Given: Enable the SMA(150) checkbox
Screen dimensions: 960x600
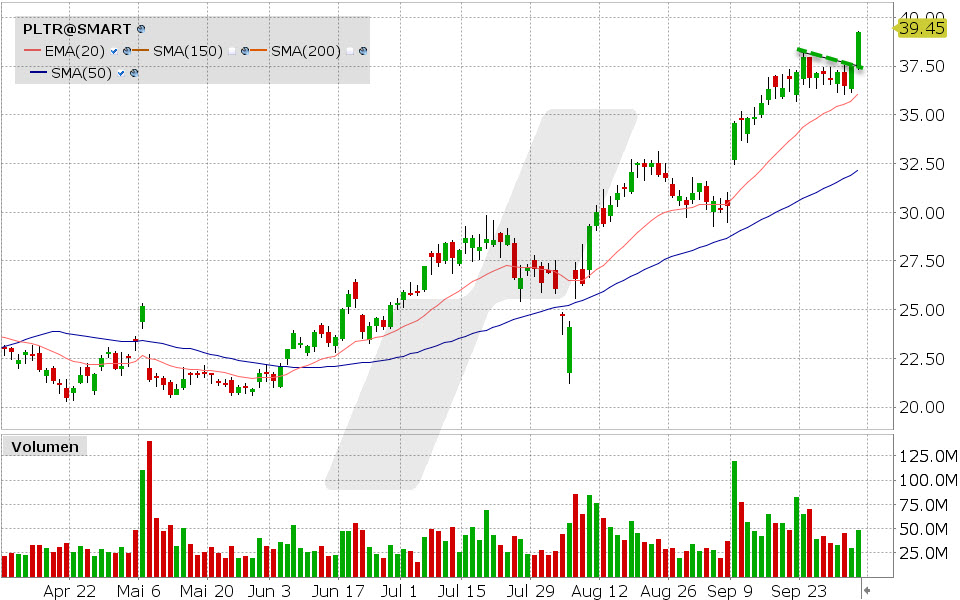Looking at the screenshot, I should [x=232, y=51].
